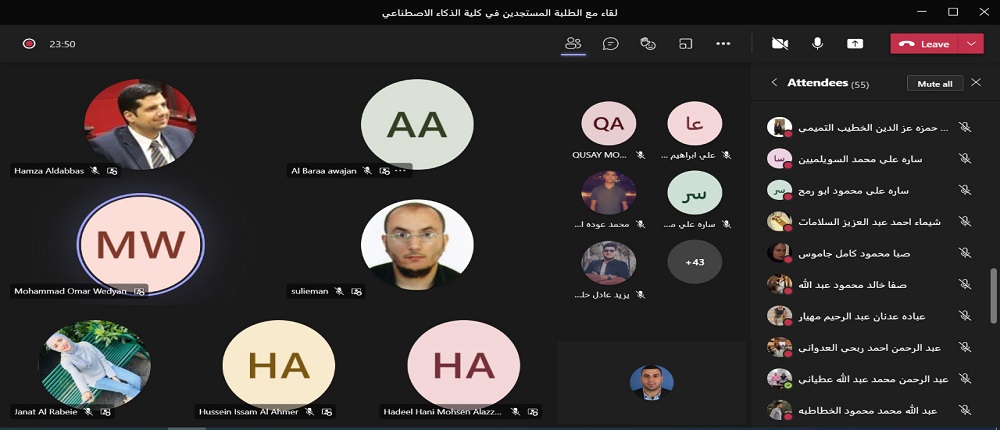Toggle the camera on
Image resolution: width=1000 pixels, height=430 pixels.
pos(779,43)
